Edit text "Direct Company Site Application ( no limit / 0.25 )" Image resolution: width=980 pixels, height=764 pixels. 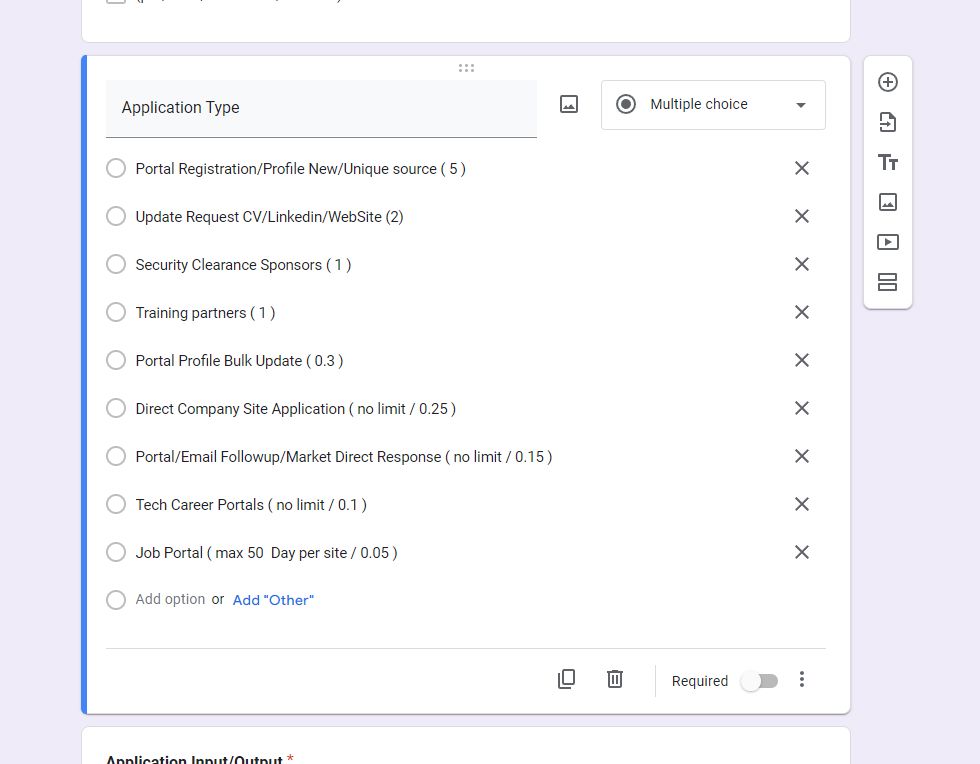point(296,409)
